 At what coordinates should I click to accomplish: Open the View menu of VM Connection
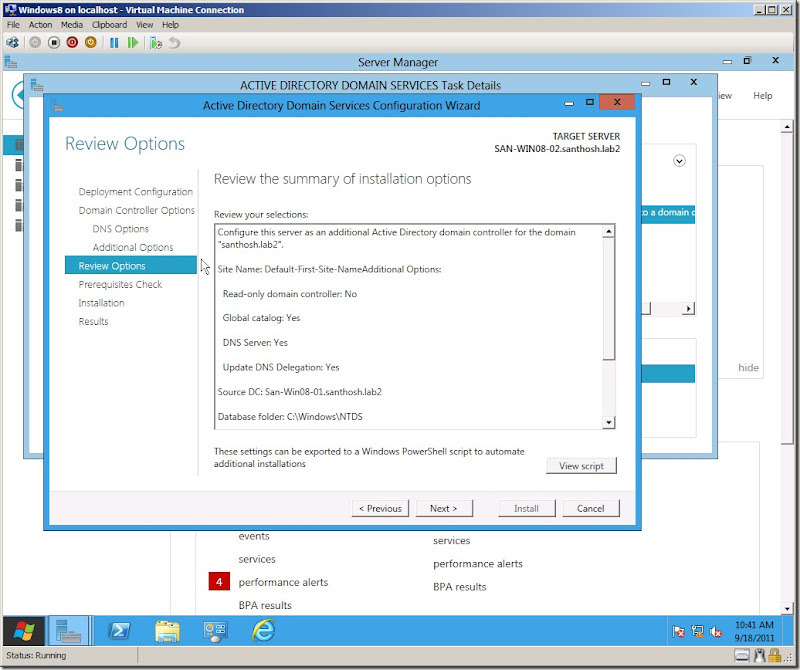(x=144, y=24)
